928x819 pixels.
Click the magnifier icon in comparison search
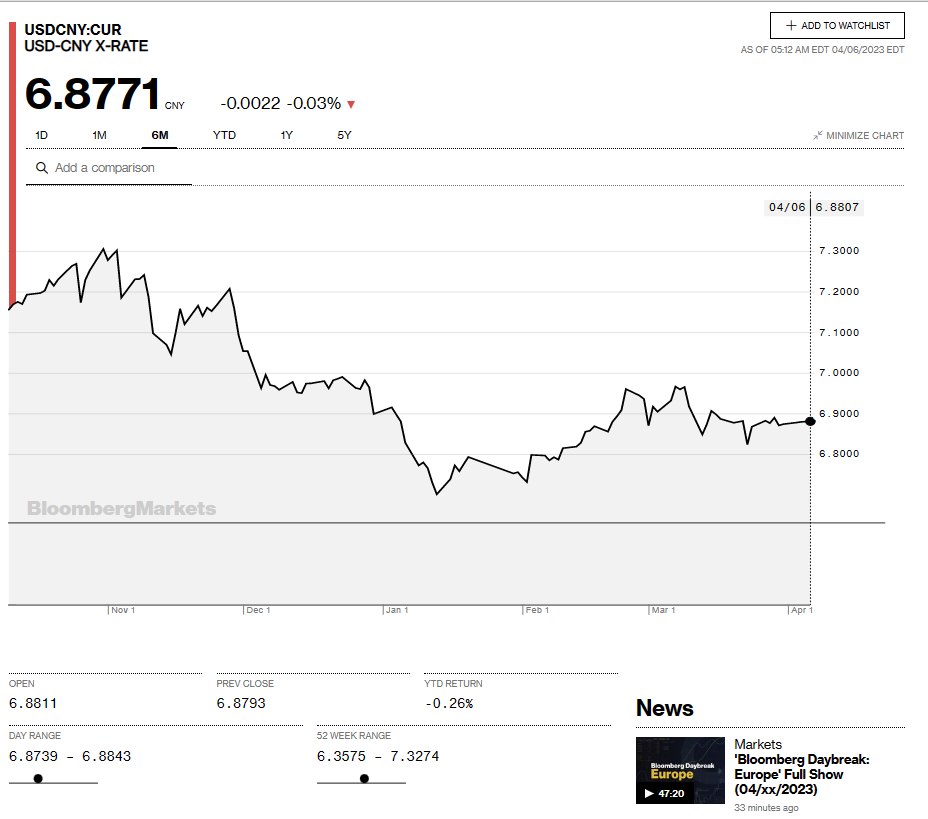(x=42, y=168)
